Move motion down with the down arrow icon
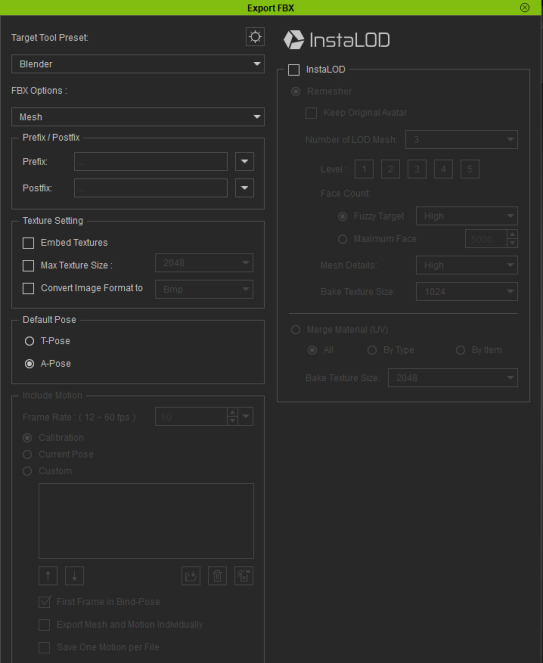The height and width of the screenshot is (663, 543). click(x=74, y=576)
